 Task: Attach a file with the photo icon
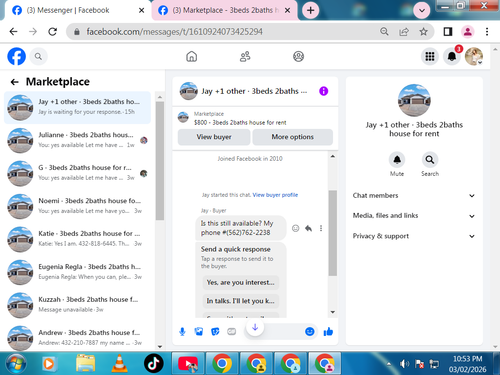199,332
